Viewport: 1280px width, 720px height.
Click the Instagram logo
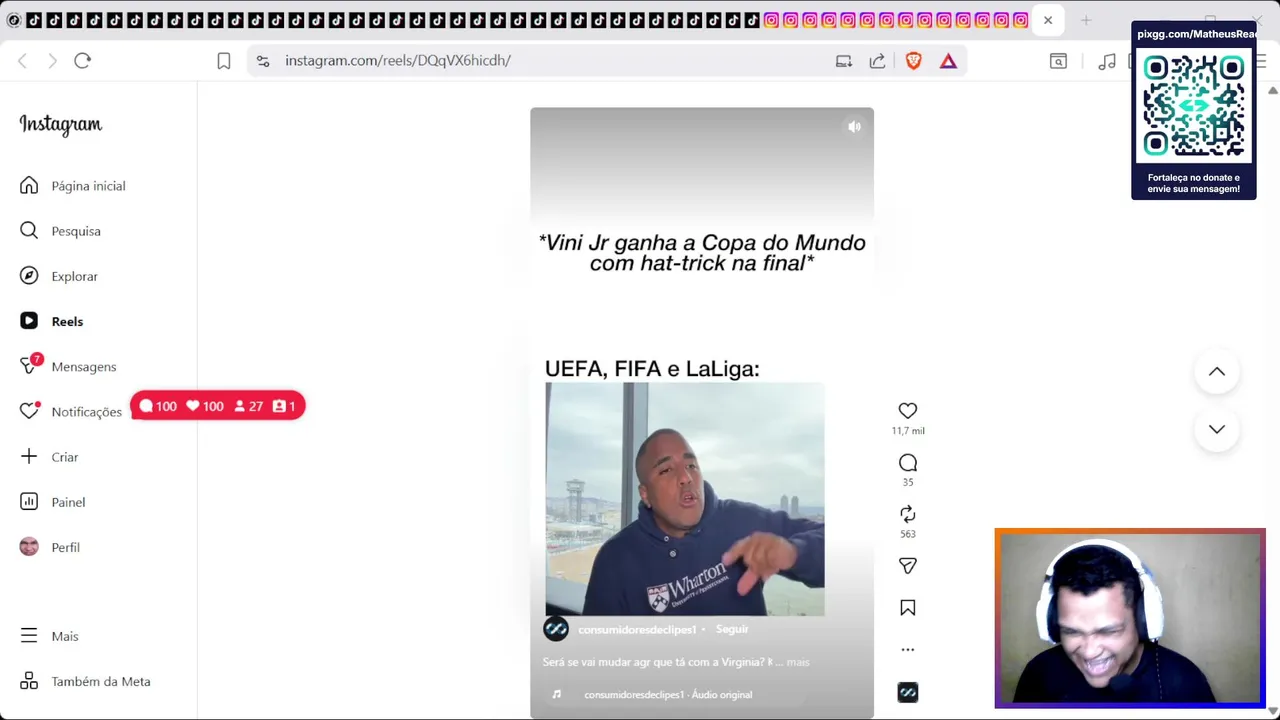(x=60, y=124)
